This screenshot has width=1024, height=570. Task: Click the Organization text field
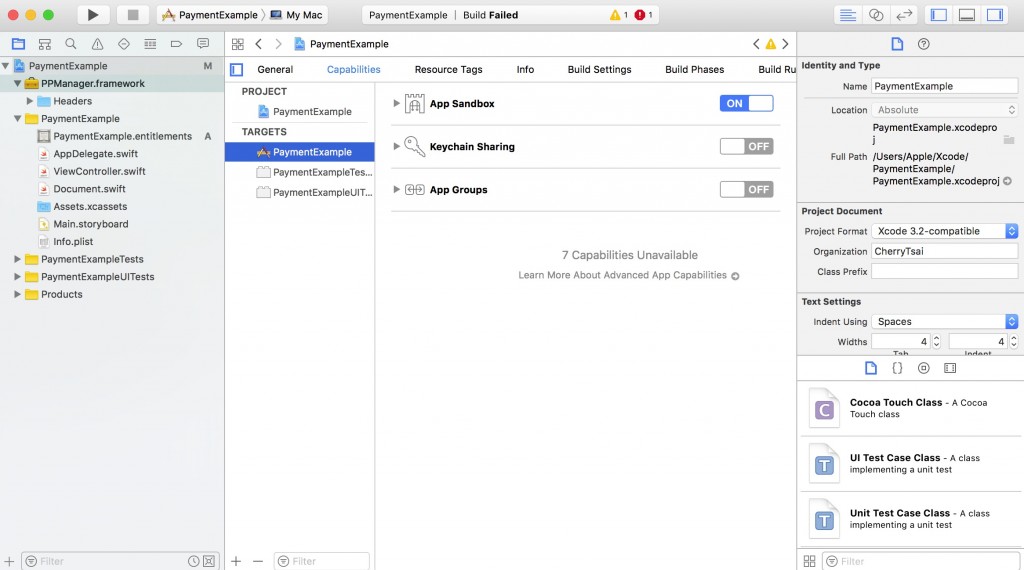(944, 251)
